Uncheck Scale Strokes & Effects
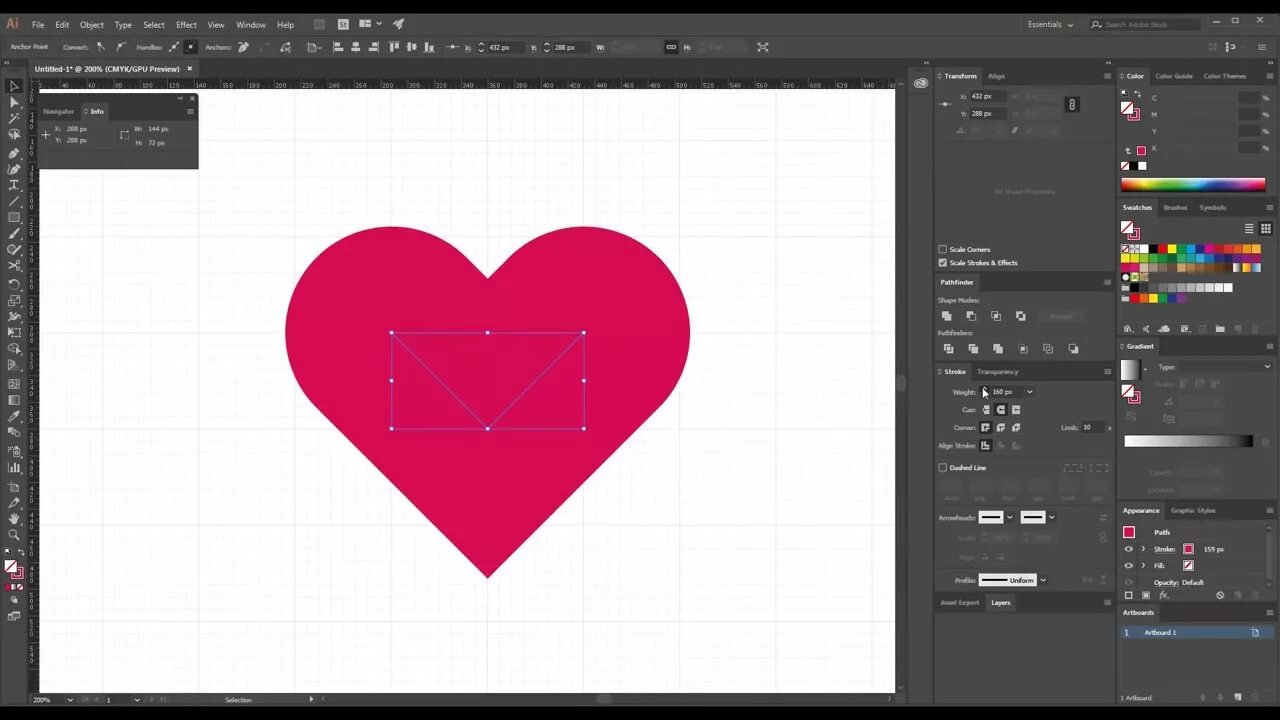The image size is (1280, 720). coord(942,263)
